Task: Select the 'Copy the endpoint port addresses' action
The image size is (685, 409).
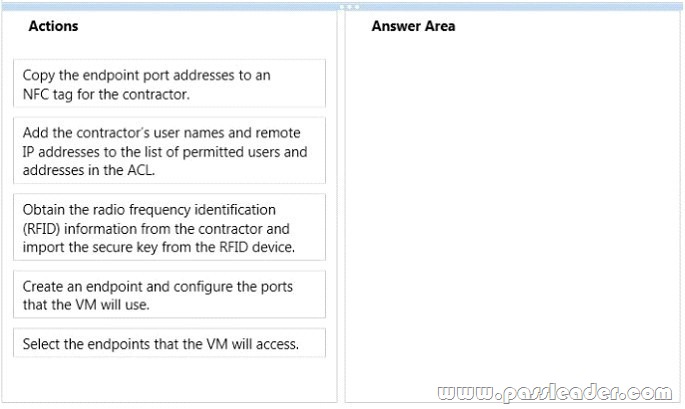Action: coord(169,83)
